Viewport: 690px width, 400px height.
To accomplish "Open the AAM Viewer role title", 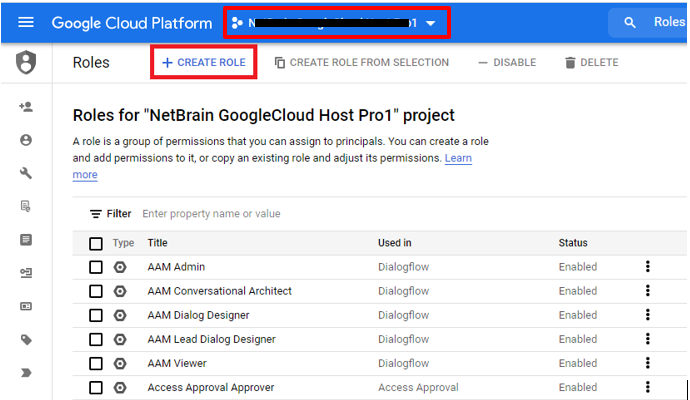I will (x=177, y=363).
